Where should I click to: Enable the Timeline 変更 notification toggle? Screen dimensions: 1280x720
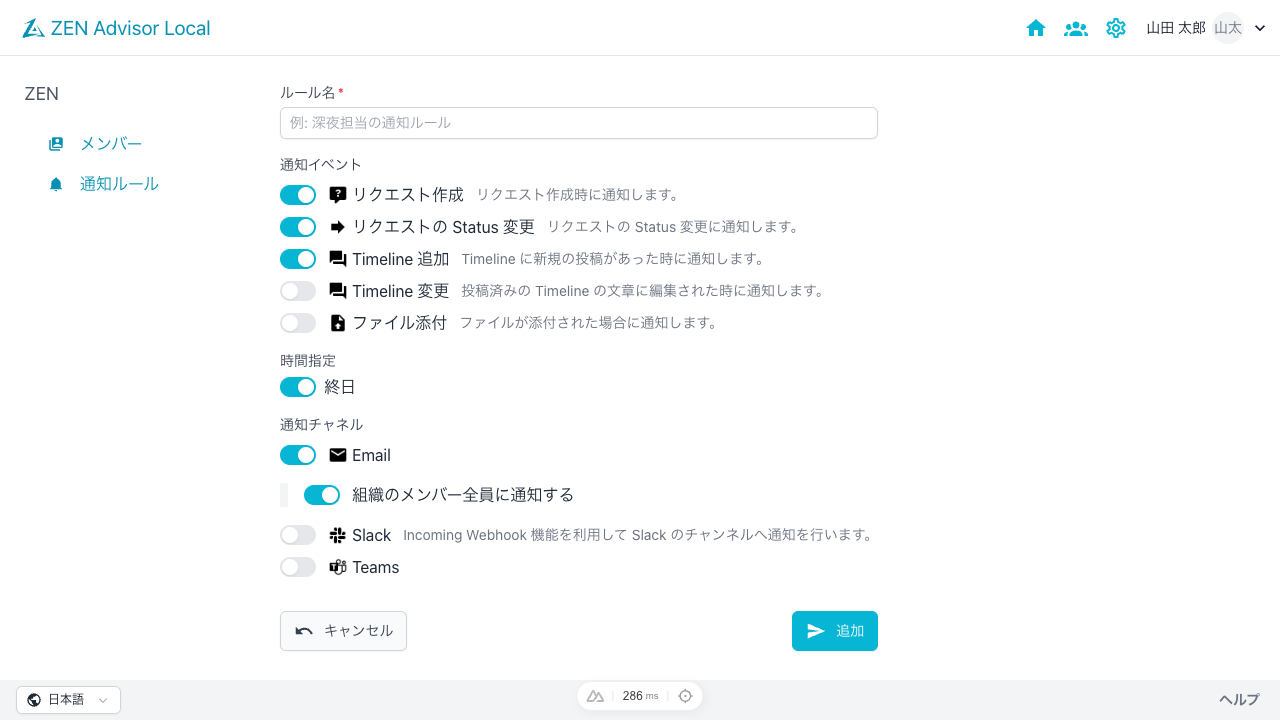click(x=297, y=290)
